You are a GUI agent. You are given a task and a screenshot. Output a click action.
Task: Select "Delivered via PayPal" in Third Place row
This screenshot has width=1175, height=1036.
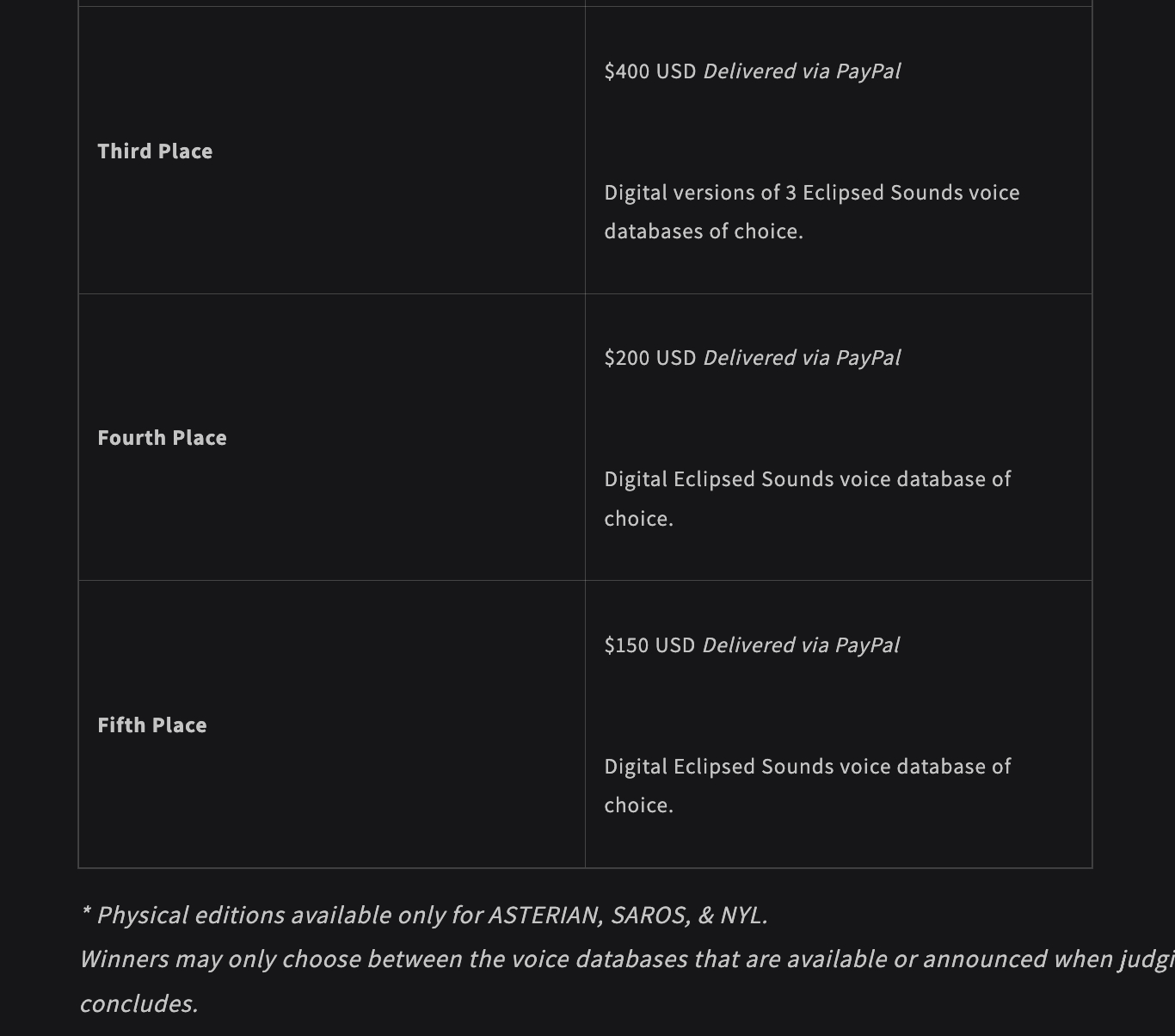tap(802, 71)
